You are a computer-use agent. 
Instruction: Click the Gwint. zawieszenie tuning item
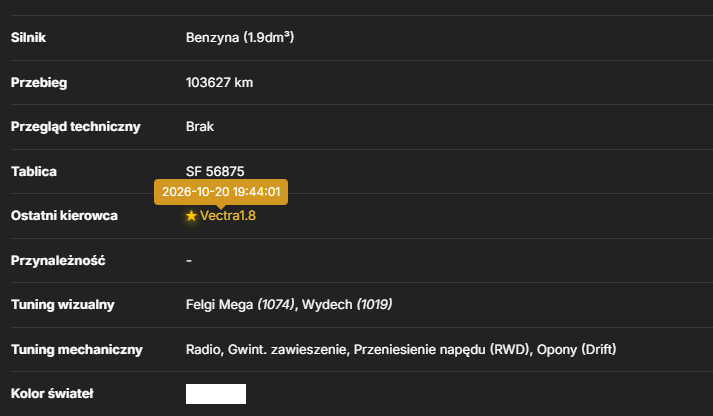pos(287,350)
